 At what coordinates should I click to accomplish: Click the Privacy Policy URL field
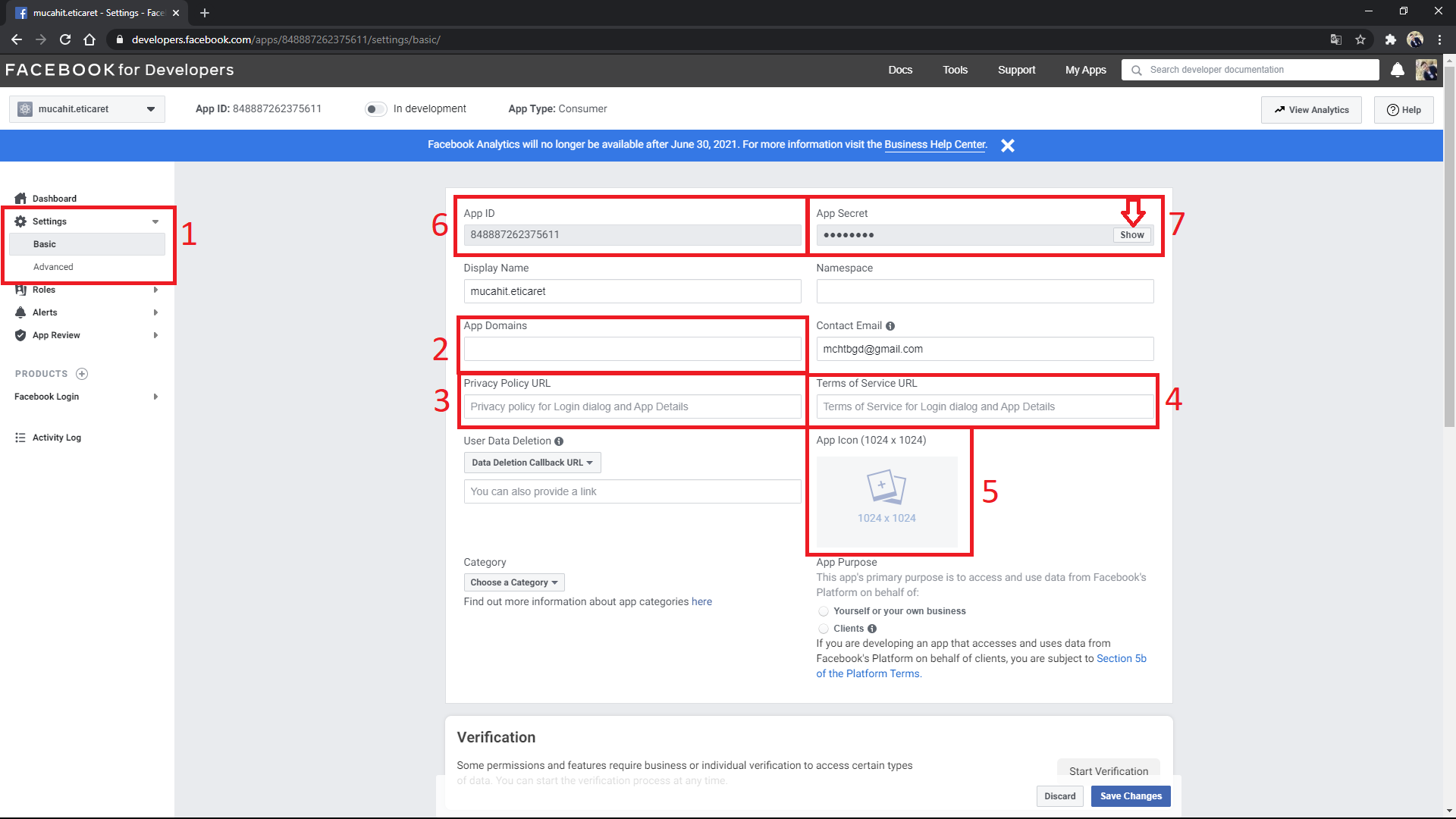tap(632, 406)
